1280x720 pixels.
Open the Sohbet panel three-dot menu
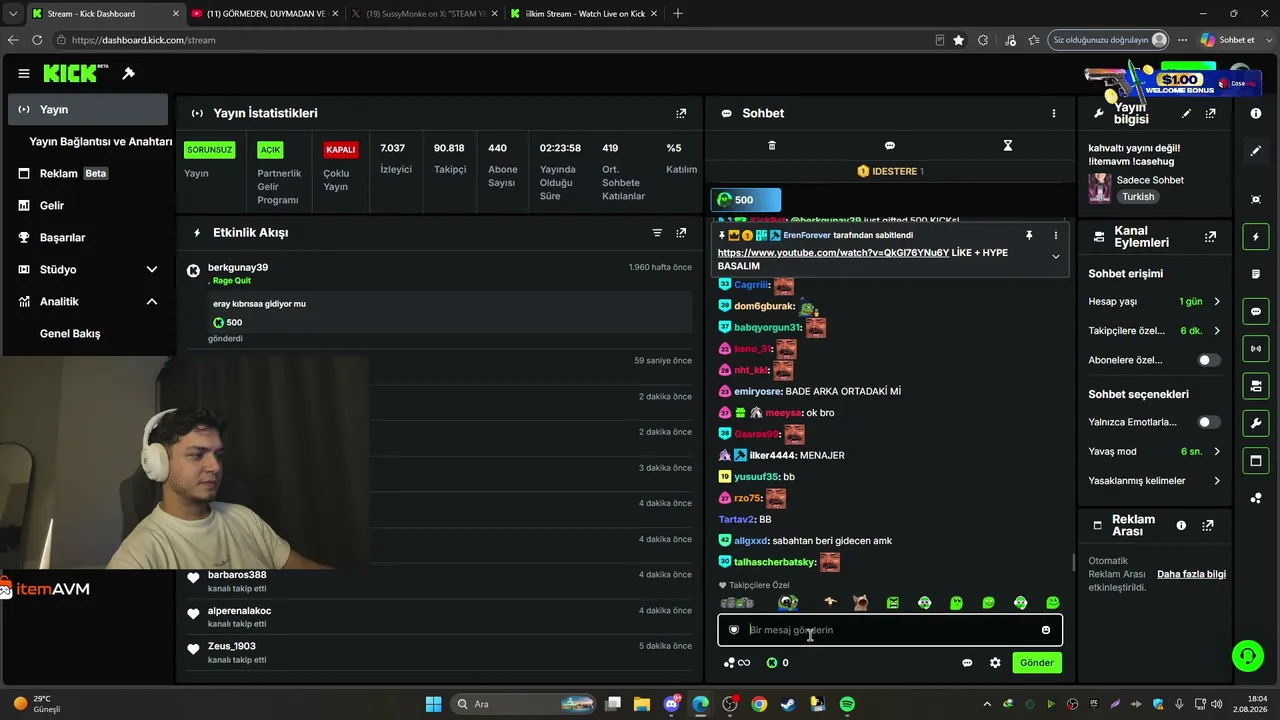1053,114
